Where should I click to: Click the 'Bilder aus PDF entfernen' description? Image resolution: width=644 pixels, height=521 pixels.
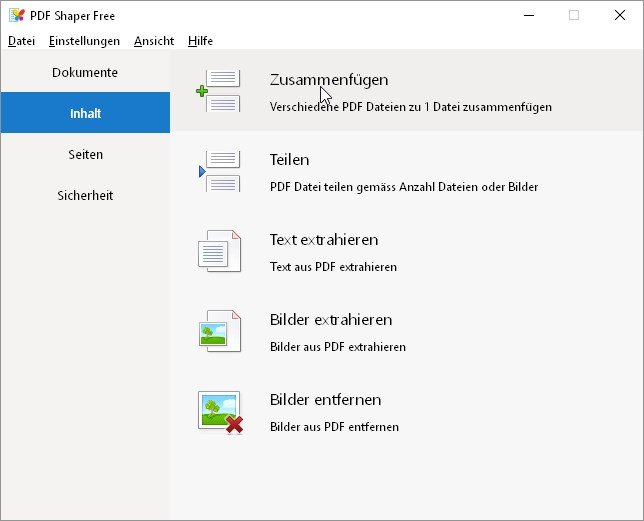click(334, 427)
